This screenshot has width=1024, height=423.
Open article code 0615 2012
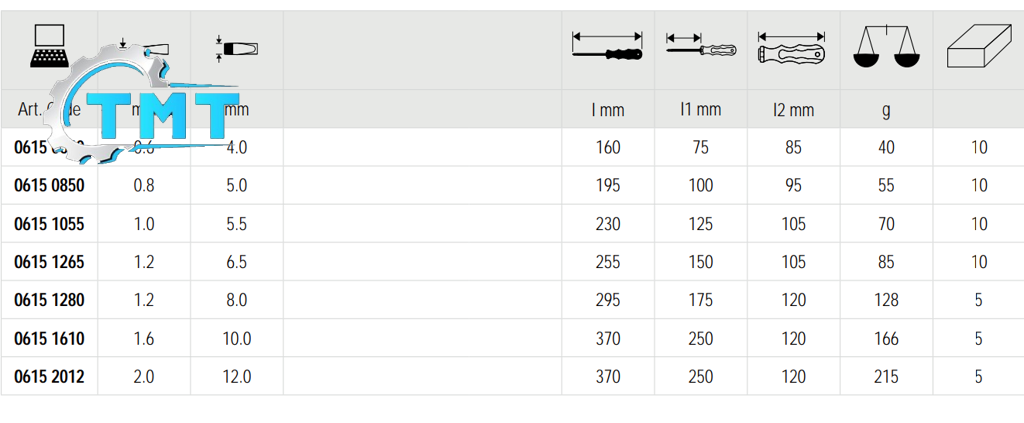pyautogui.click(x=49, y=377)
